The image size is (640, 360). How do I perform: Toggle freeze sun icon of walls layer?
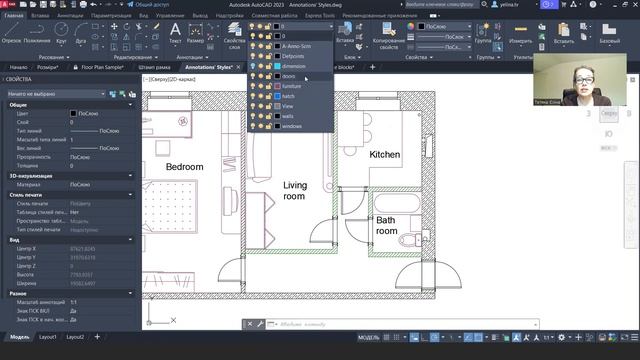260,116
